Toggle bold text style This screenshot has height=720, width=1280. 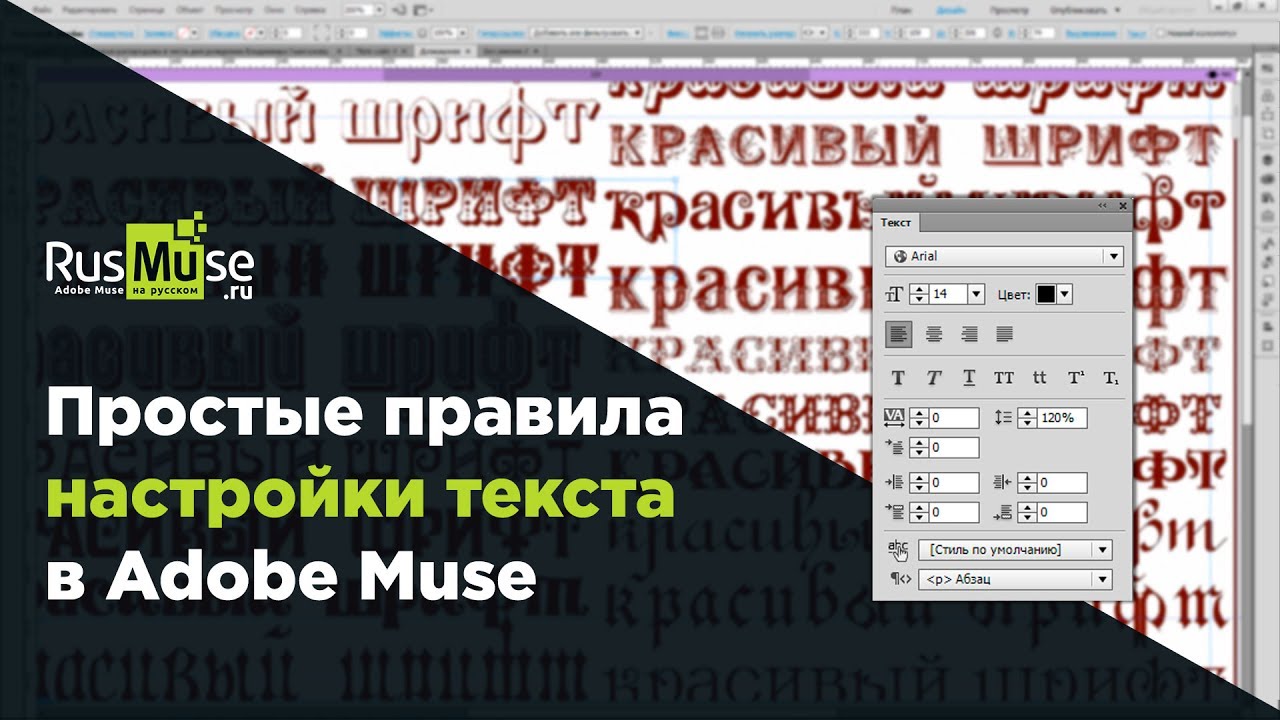coord(898,378)
